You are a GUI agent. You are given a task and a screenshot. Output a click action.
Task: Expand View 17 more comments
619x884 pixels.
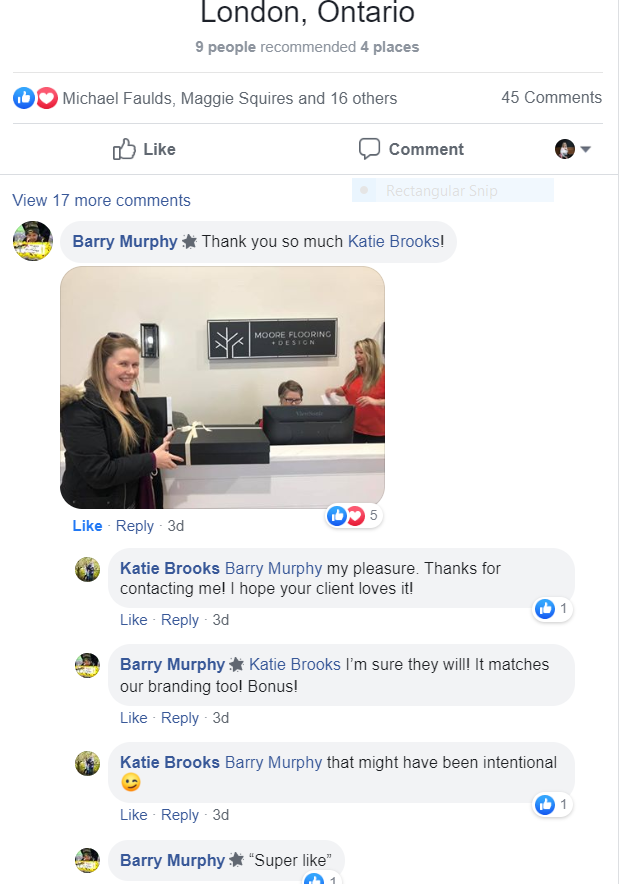[x=101, y=200]
